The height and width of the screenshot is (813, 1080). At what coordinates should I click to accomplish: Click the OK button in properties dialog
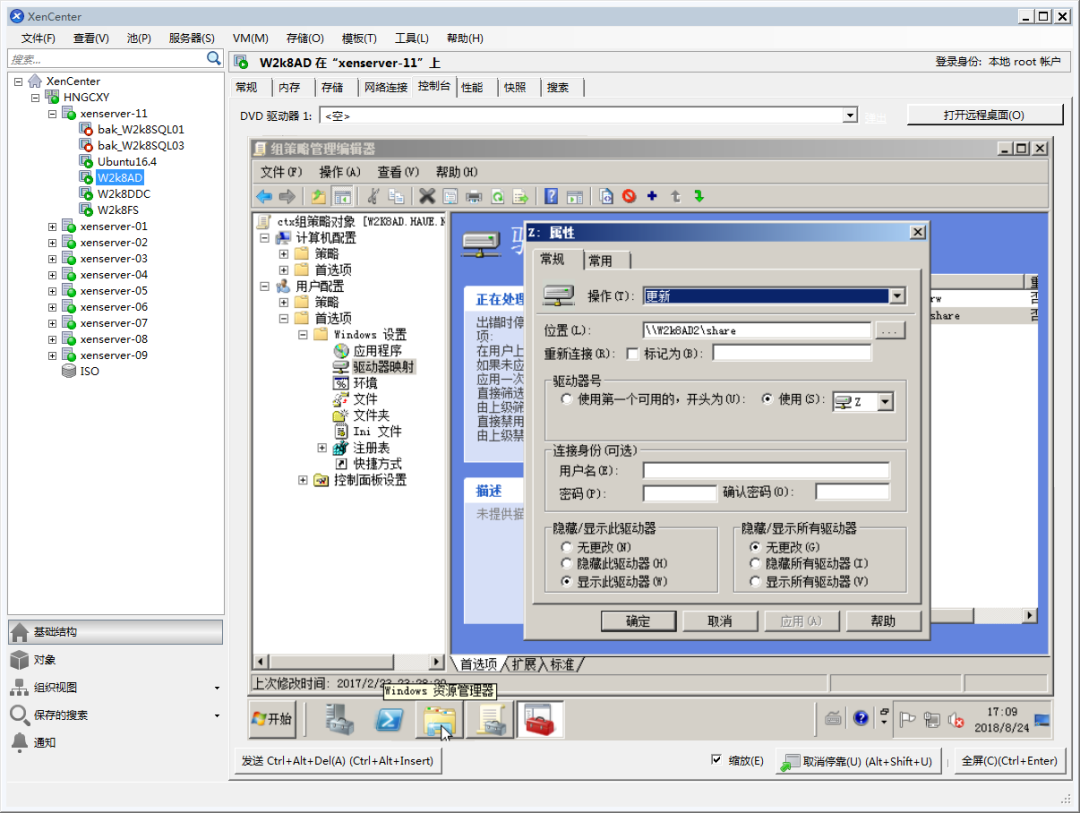click(x=638, y=621)
